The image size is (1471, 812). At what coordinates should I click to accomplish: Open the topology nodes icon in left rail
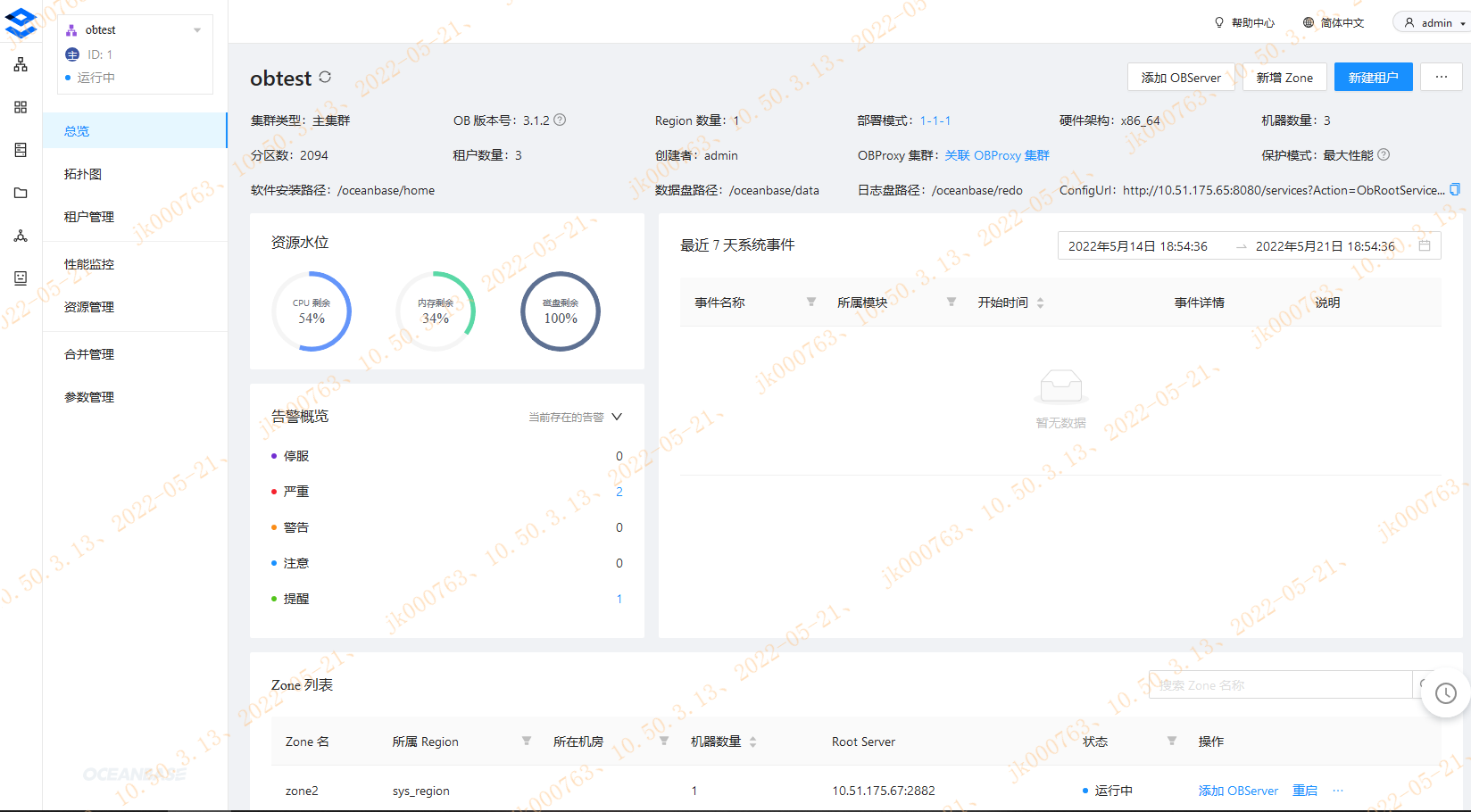point(21,236)
